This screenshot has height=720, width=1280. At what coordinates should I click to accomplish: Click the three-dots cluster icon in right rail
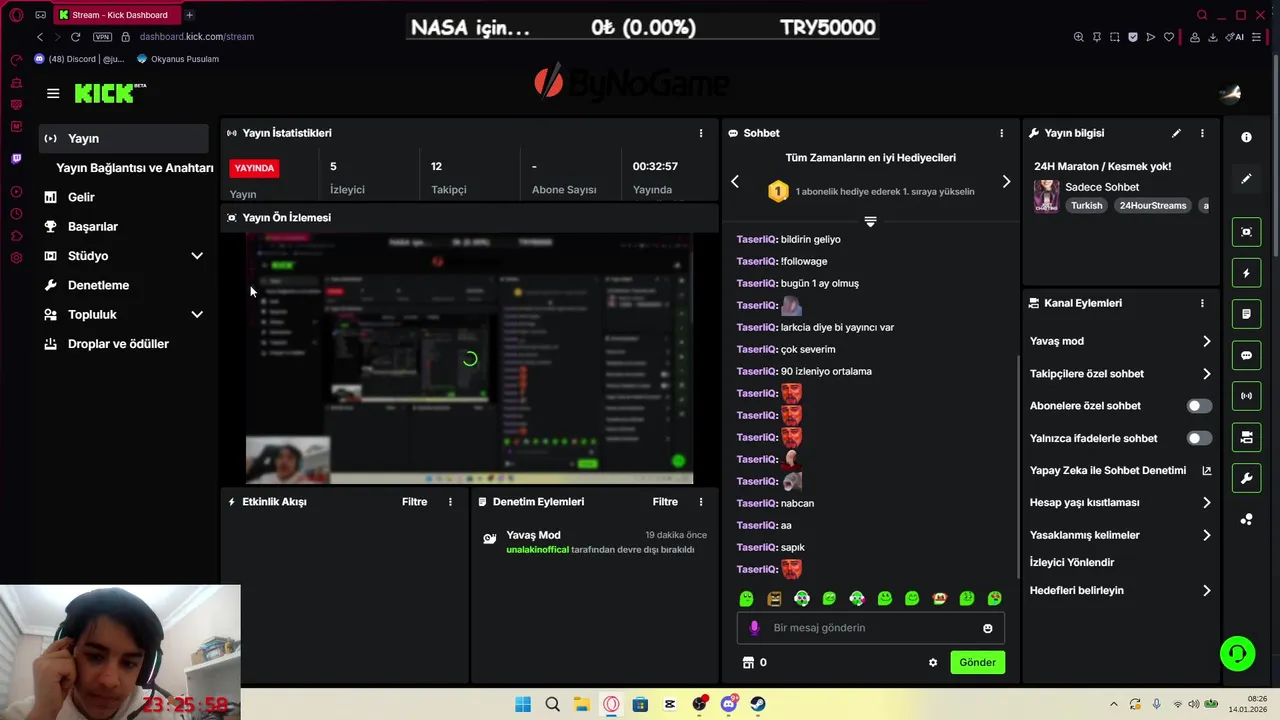click(x=1246, y=519)
